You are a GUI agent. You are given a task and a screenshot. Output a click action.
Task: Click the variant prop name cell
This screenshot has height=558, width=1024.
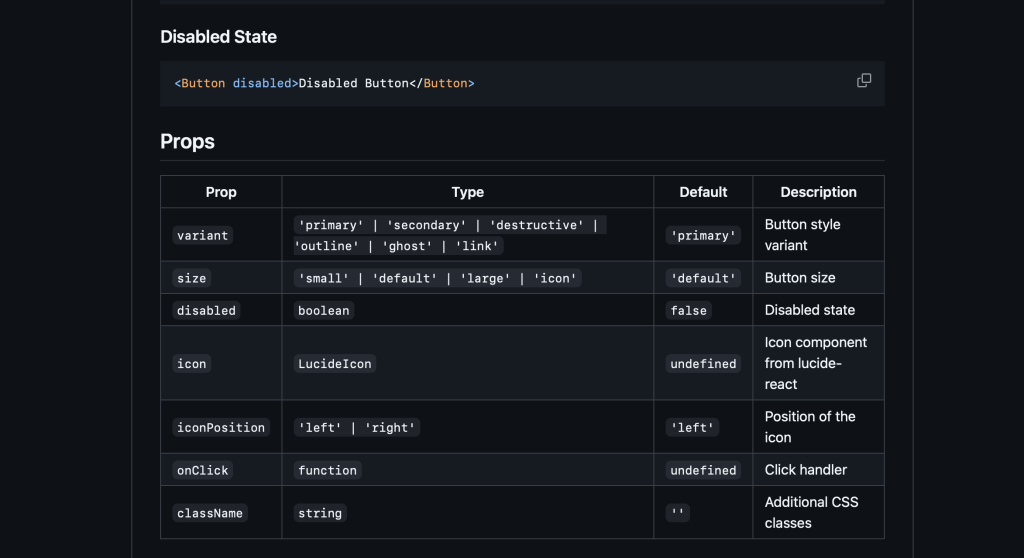click(x=202, y=236)
